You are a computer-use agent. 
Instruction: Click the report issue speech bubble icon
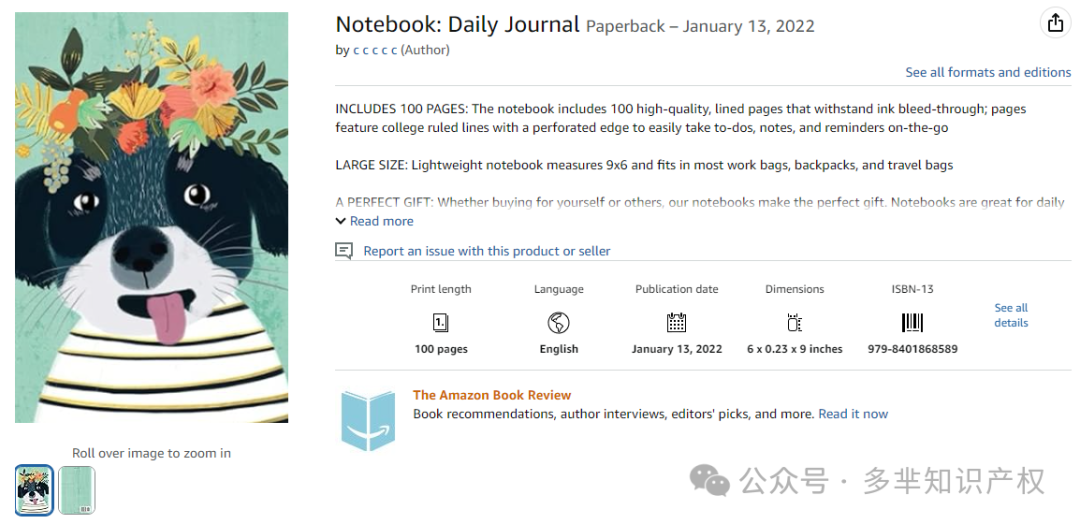tap(344, 251)
